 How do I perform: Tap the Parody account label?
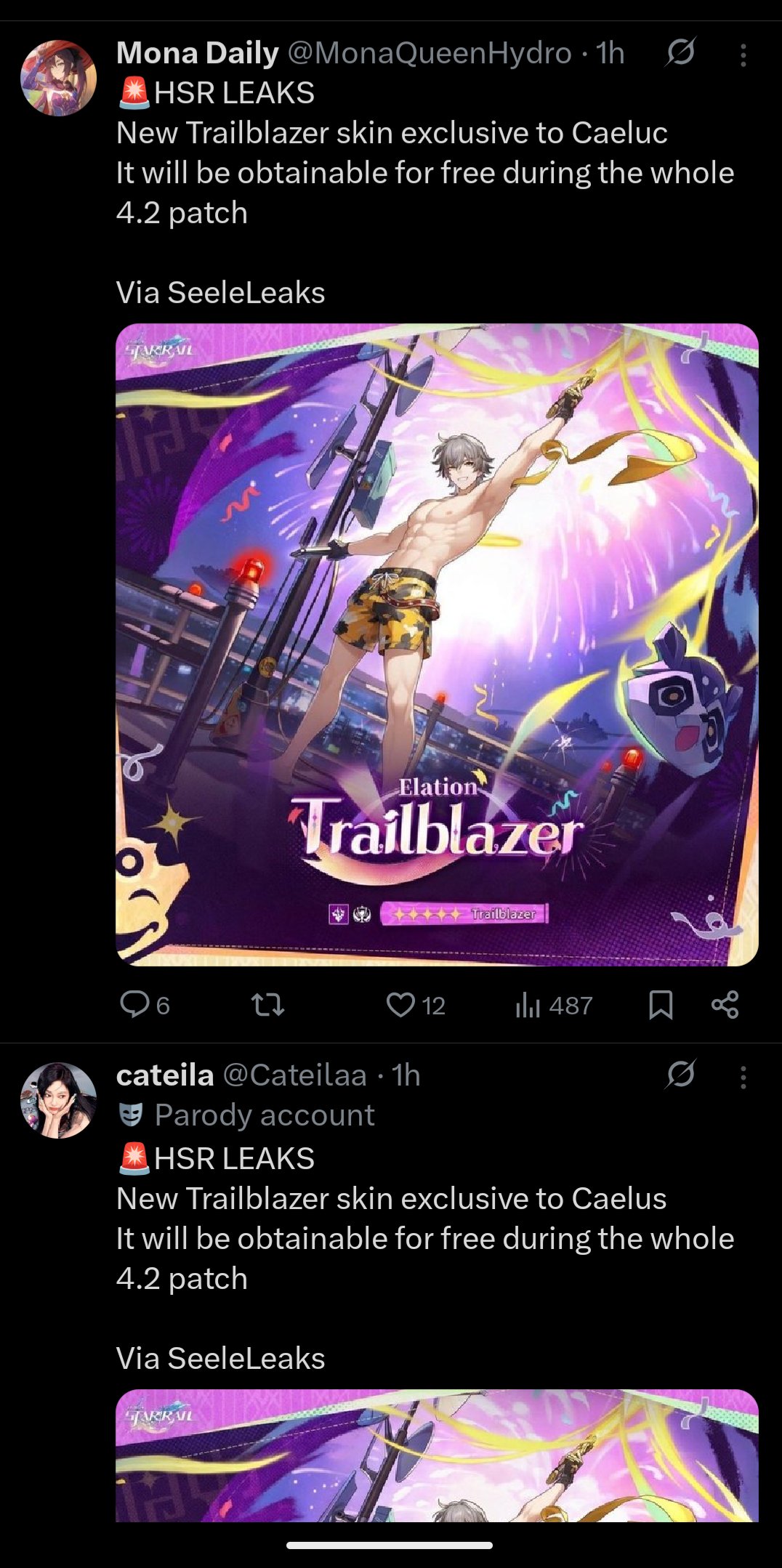pyautogui.click(x=246, y=1115)
